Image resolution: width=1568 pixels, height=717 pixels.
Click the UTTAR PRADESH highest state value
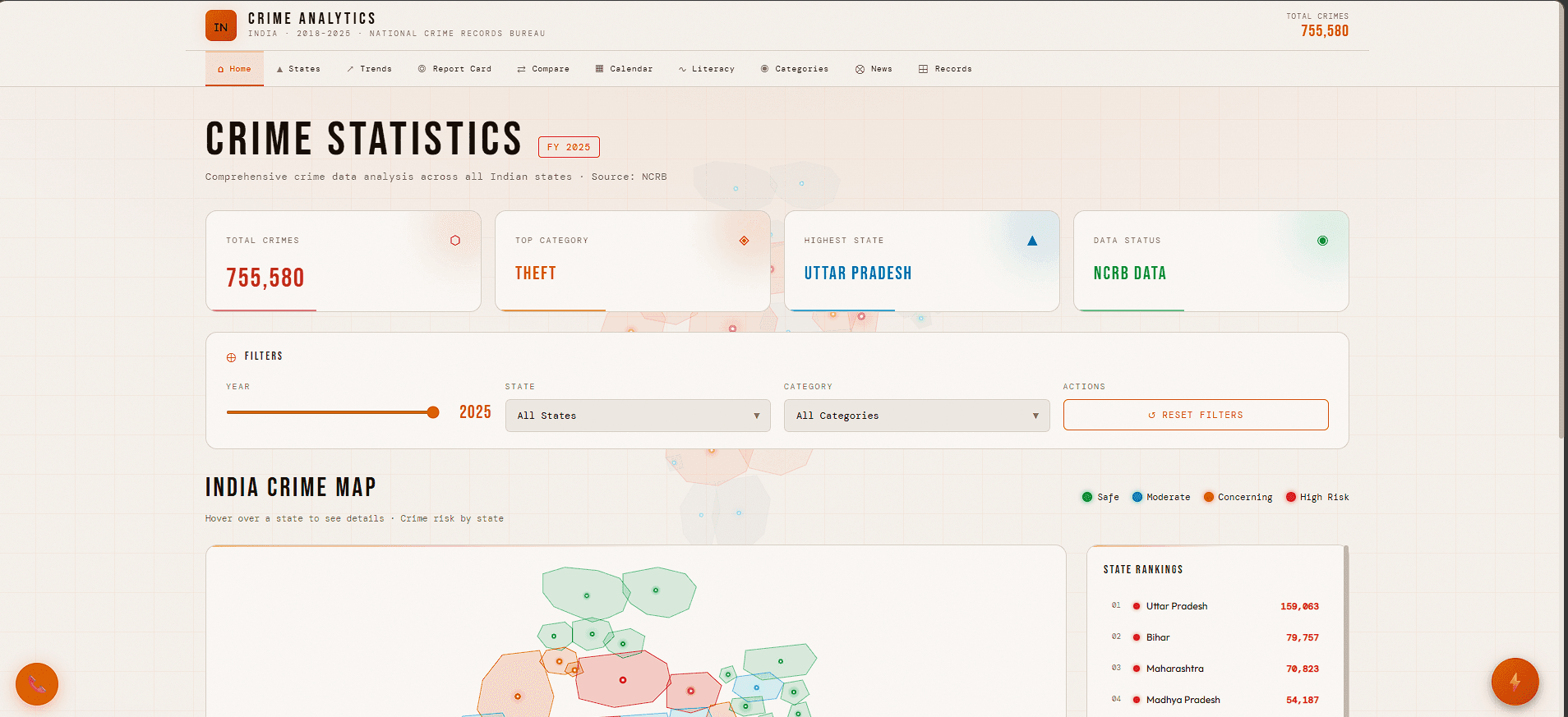tap(858, 273)
